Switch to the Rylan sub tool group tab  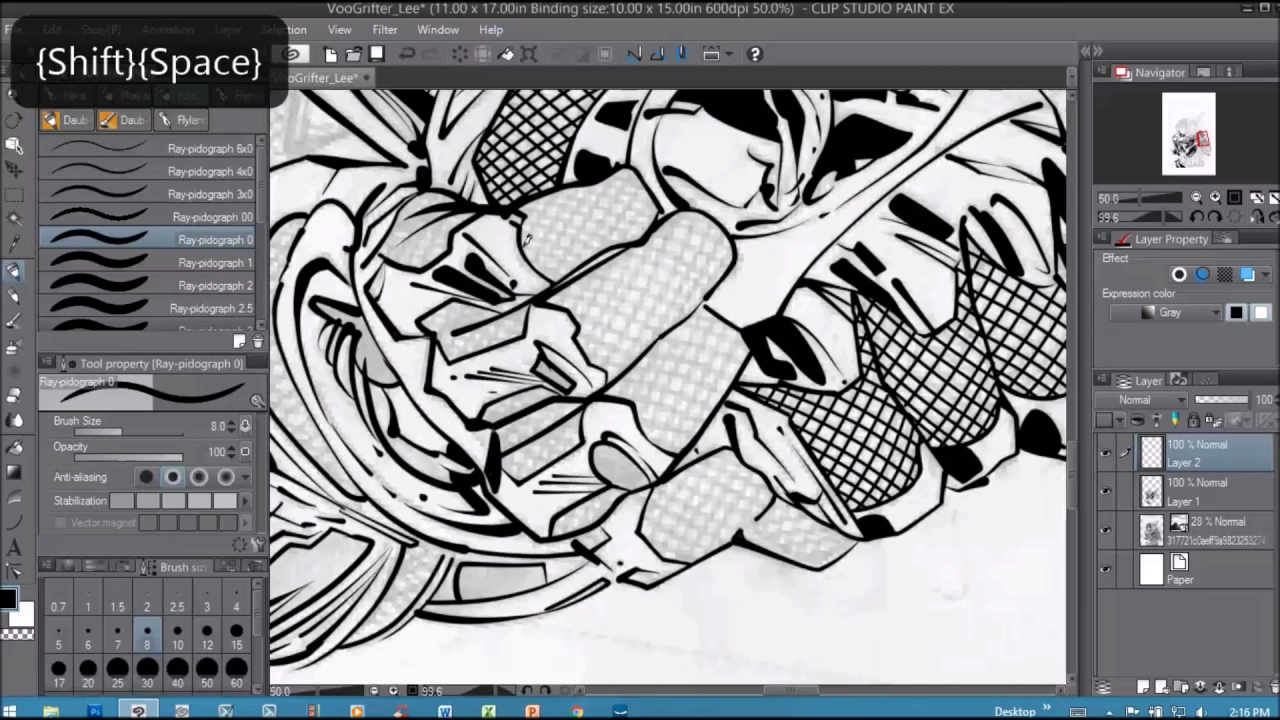(x=181, y=120)
